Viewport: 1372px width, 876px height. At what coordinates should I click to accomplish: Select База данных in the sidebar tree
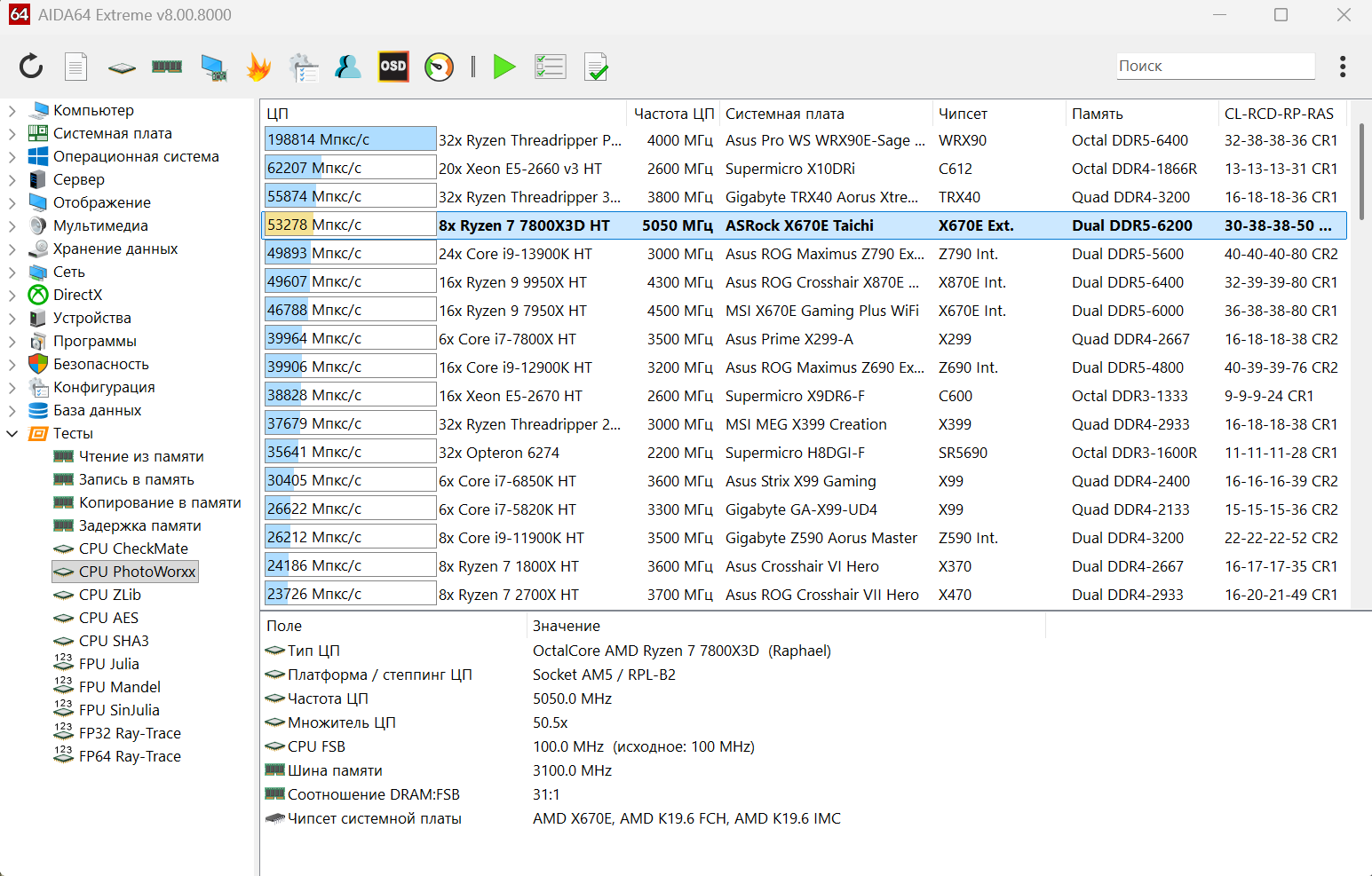[98, 410]
